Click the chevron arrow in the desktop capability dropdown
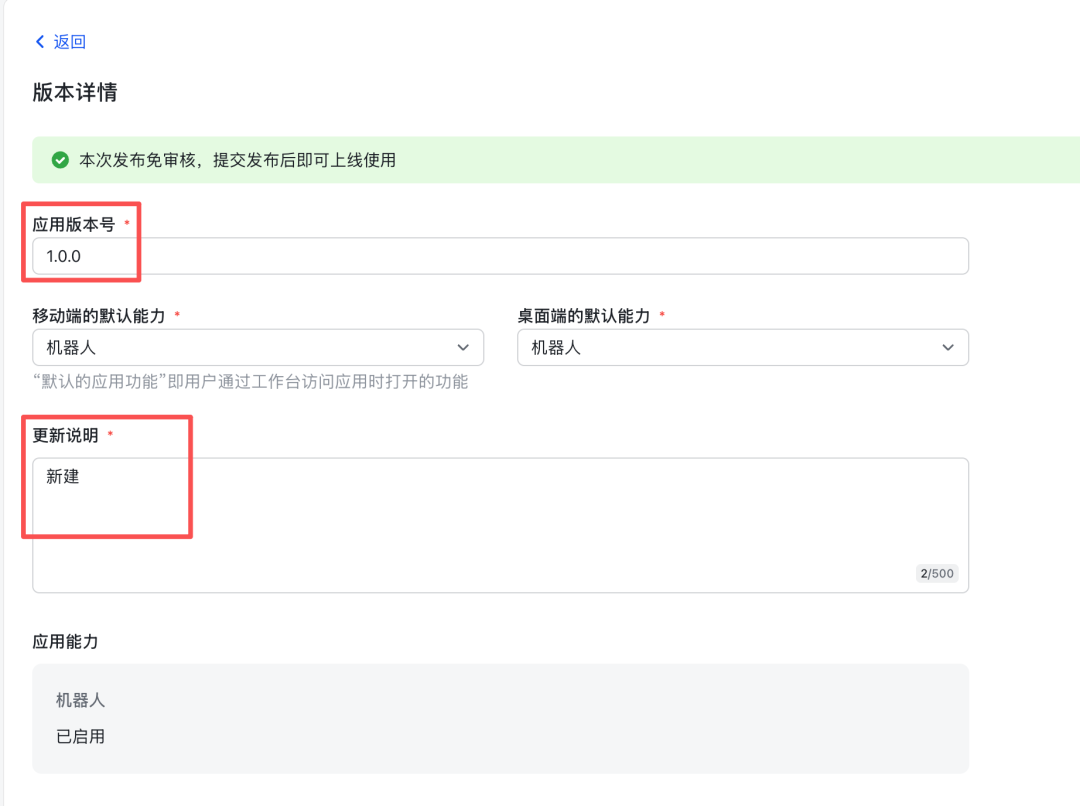Screen dimensions: 1080x806 (948, 347)
